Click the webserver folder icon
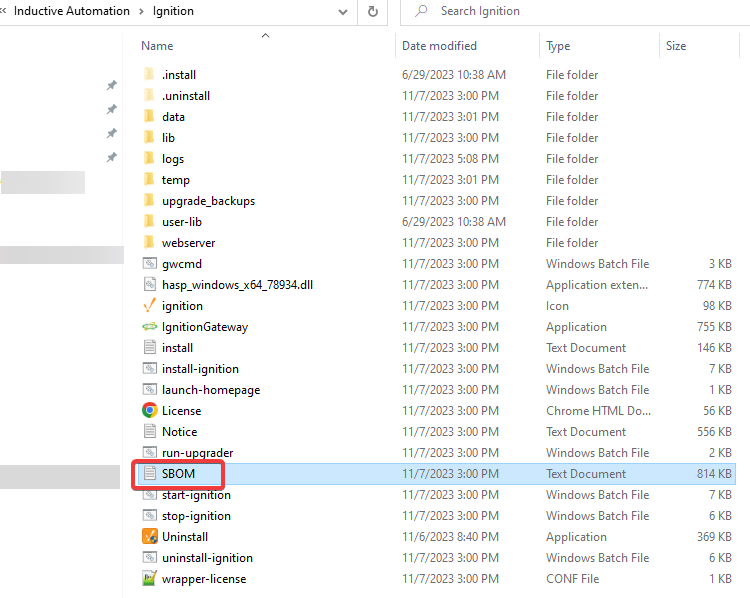 pyautogui.click(x=149, y=243)
